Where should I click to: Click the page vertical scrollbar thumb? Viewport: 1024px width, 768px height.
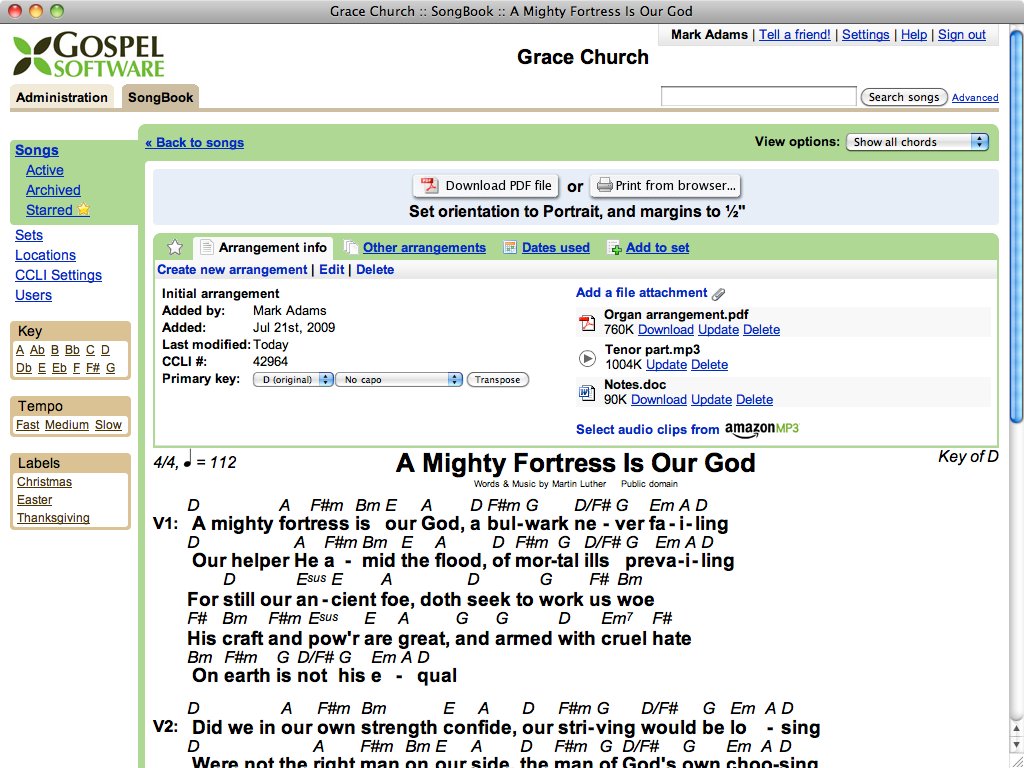(x=1016, y=225)
